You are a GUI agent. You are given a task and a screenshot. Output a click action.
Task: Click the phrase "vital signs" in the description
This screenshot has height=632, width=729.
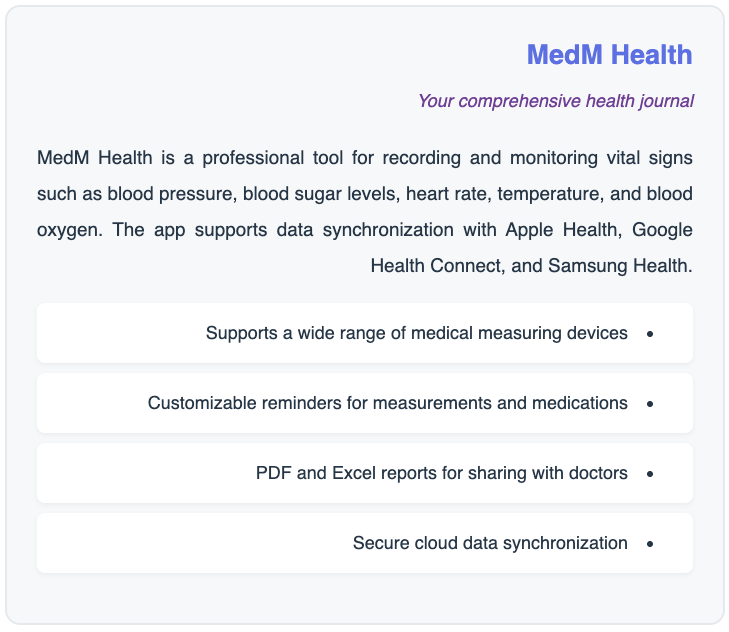point(648,158)
